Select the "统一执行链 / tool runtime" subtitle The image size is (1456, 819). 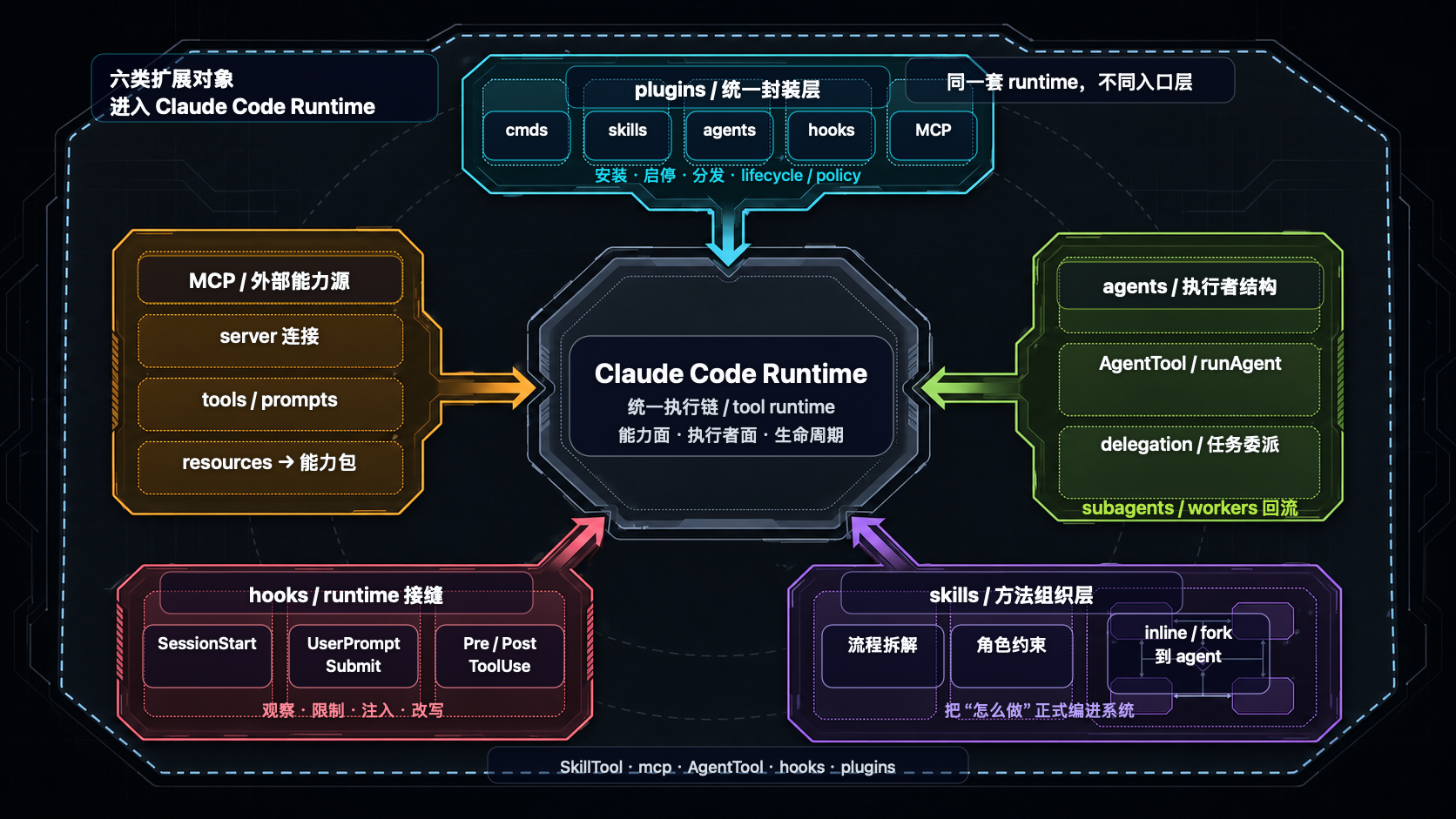point(731,406)
